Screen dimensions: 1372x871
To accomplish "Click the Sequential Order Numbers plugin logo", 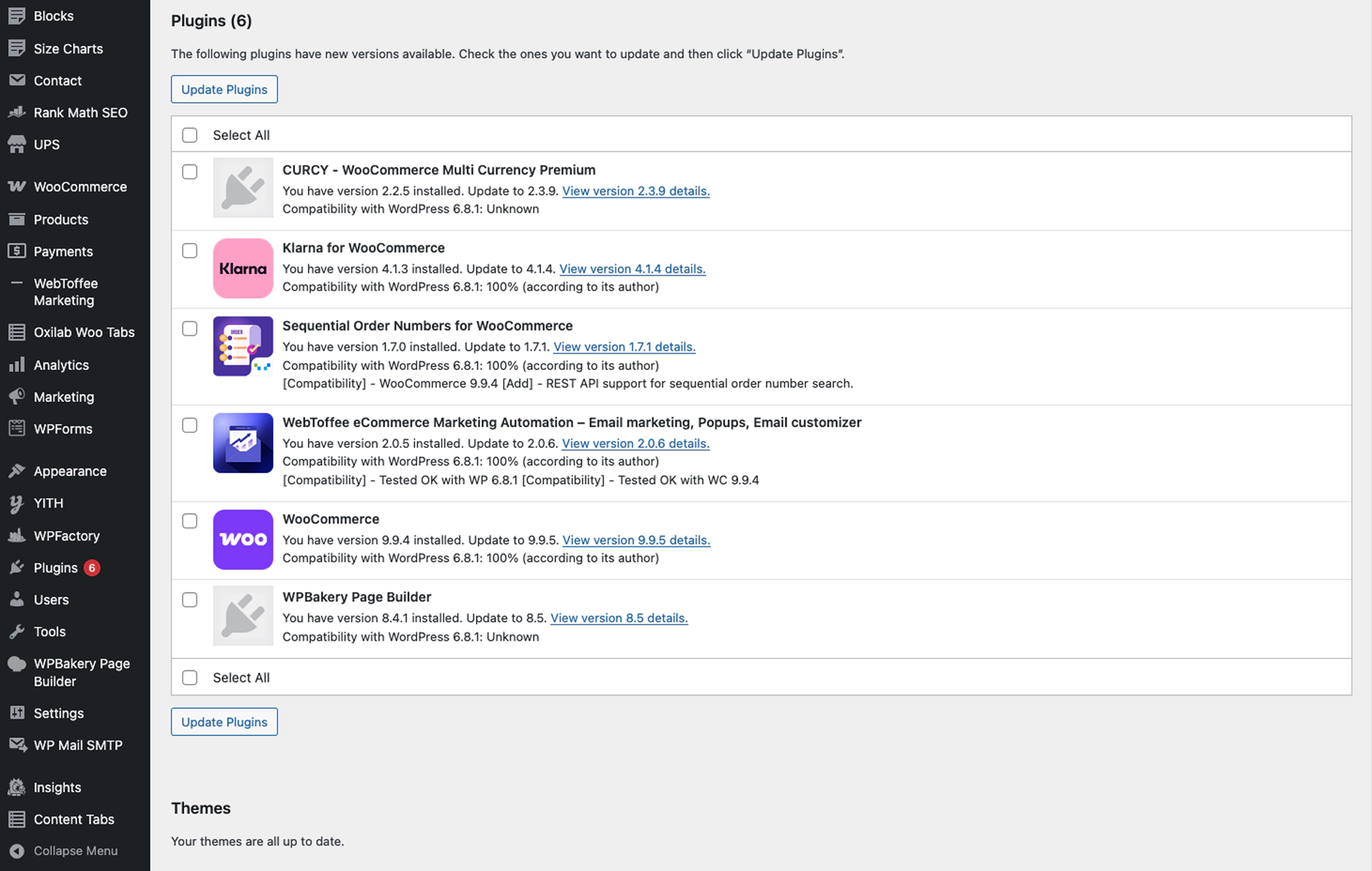I will click(x=243, y=347).
